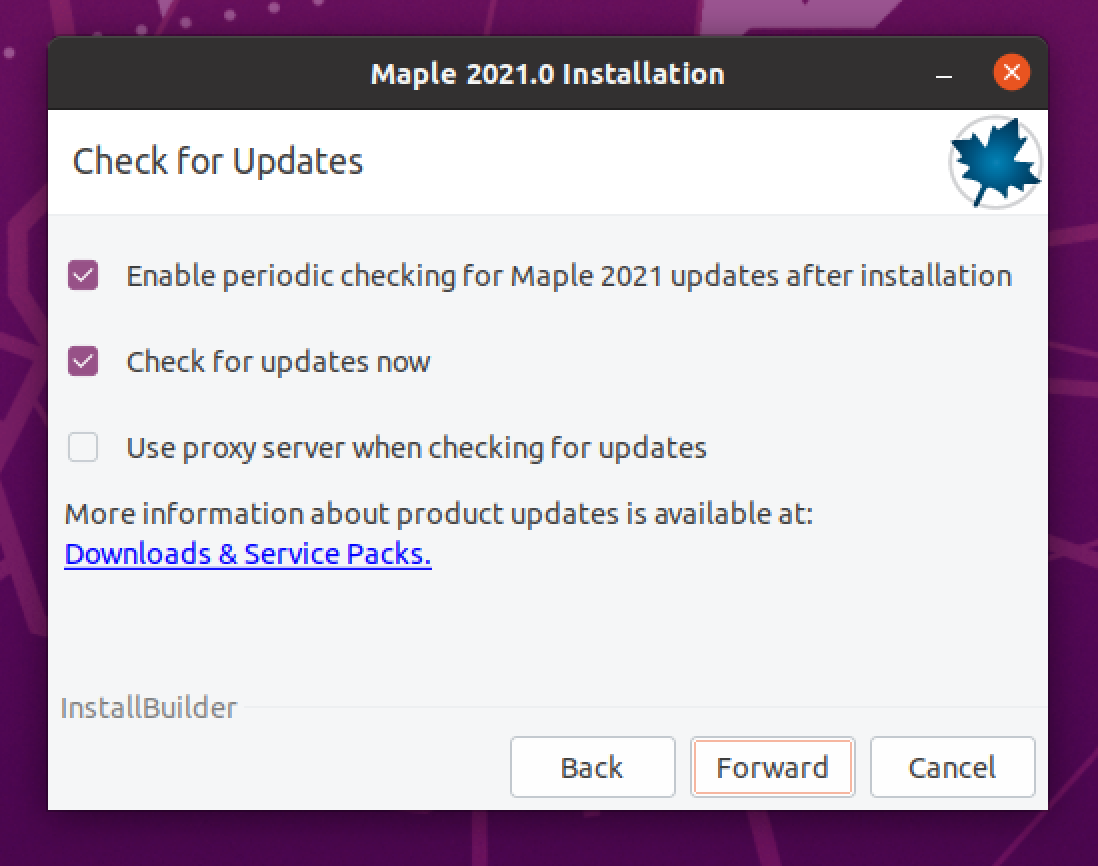Click the 'Use proxy server when checking' label
The height and width of the screenshot is (866, 1098).
click(416, 448)
